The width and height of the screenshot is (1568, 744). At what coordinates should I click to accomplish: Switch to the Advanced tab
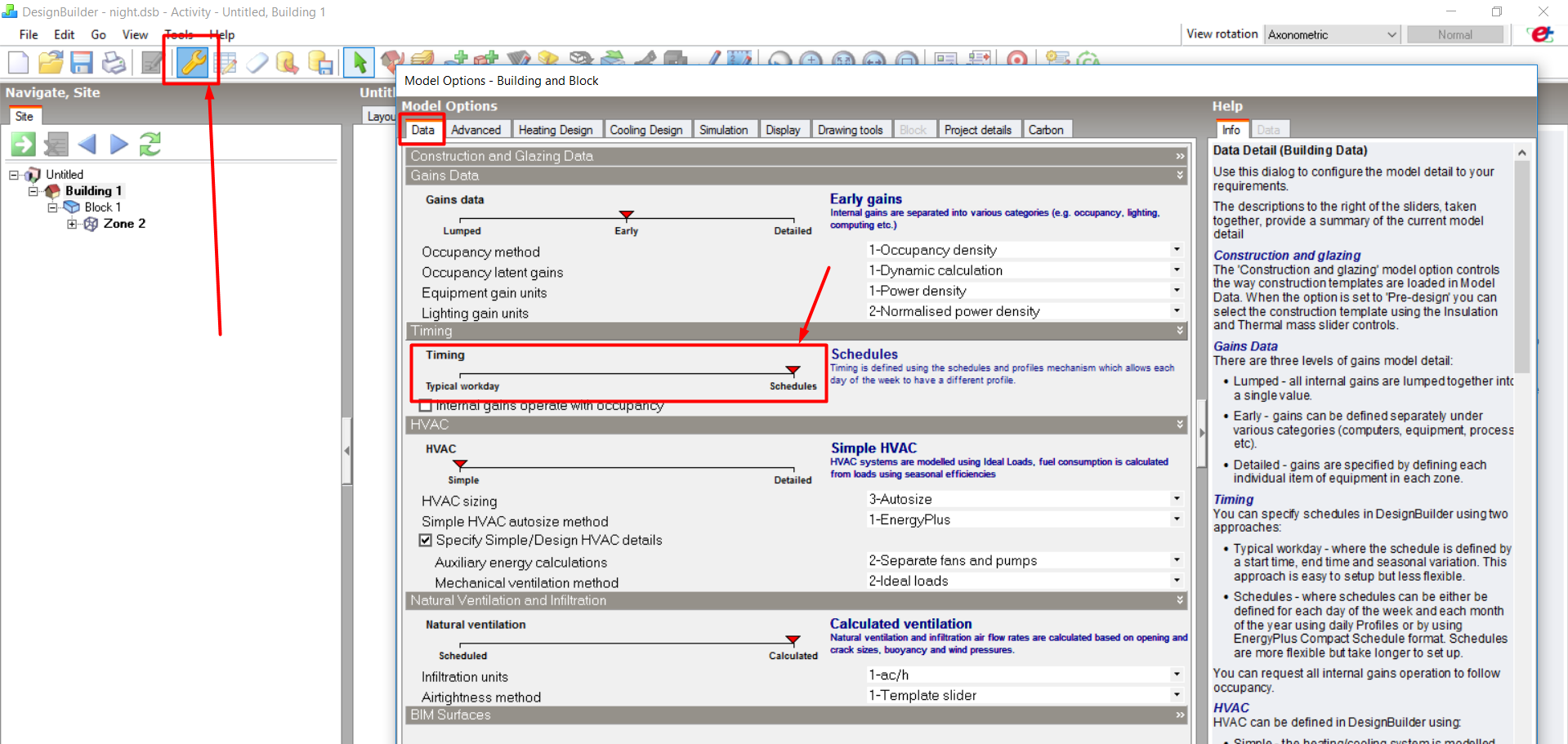pyautogui.click(x=476, y=130)
